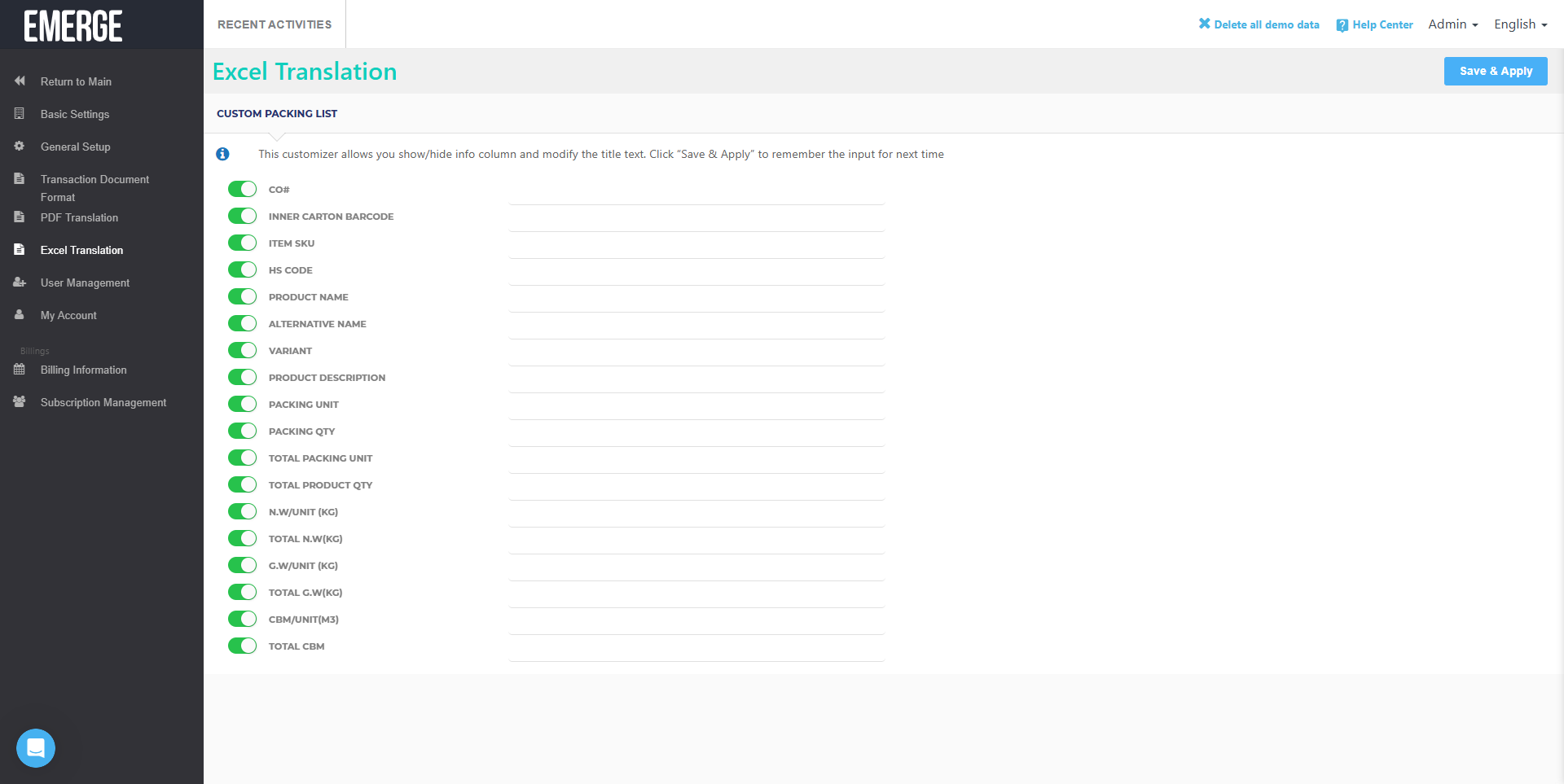Viewport: 1564px width, 784px height.
Task: Click the Delete all demo data link
Action: point(1259,24)
